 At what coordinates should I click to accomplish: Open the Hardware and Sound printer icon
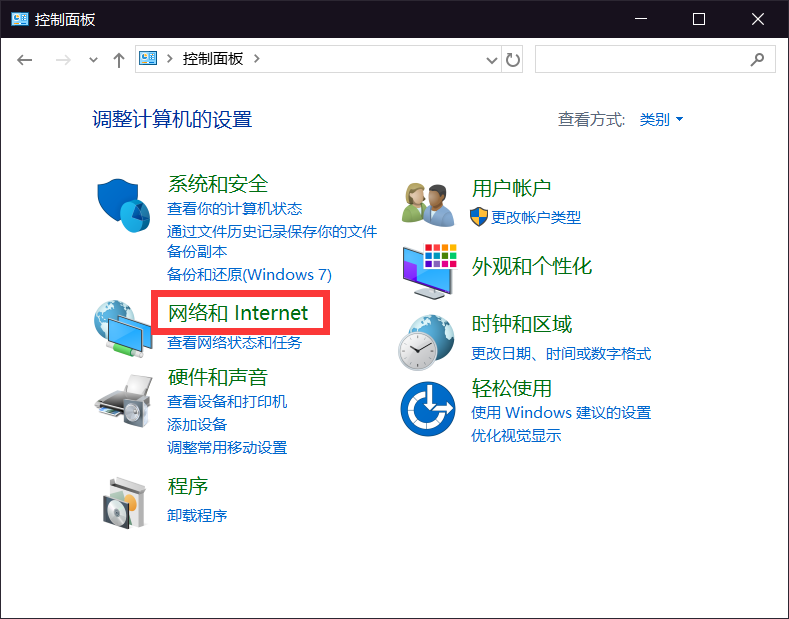click(x=124, y=401)
